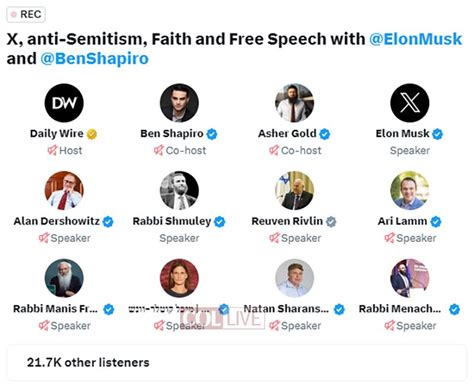Open the Daily Wire host avatar
474x391 pixels.
[x=64, y=103]
